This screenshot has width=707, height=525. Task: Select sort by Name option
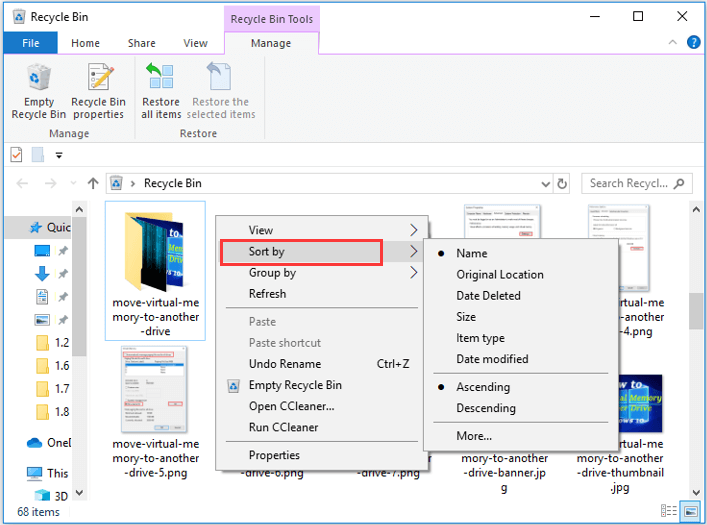[x=521, y=253]
